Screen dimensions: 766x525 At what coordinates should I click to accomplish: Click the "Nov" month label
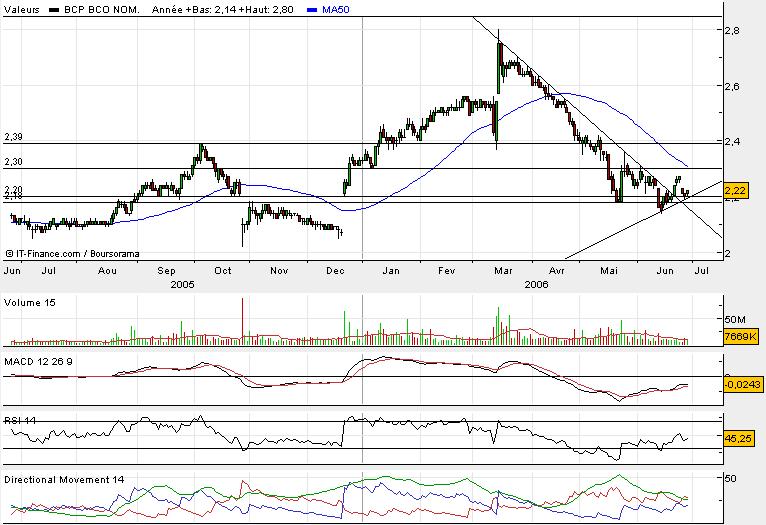pyautogui.click(x=279, y=271)
